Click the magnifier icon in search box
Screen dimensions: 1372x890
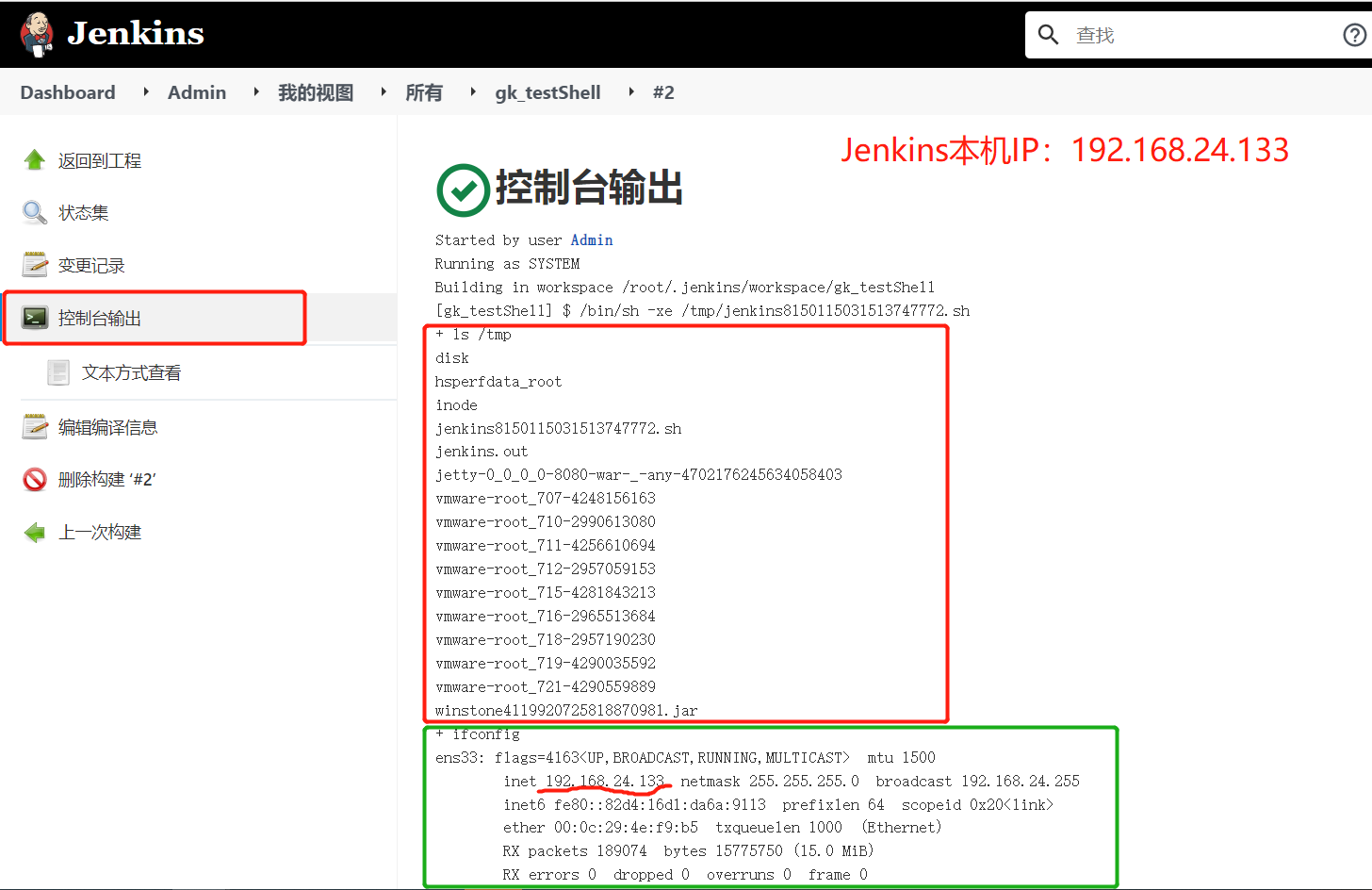tap(1048, 35)
